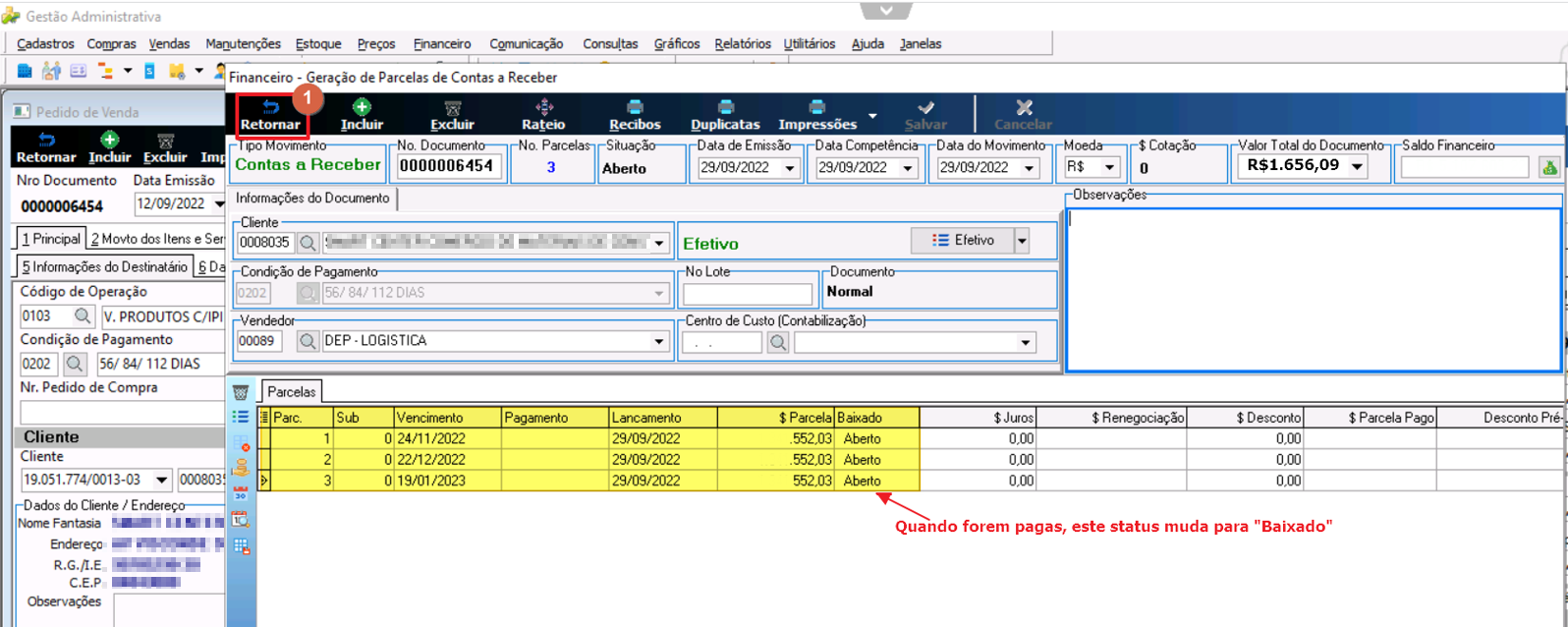This screenshot has height=627, width=1568.
Task: Expand the Impressões dropdown arrow
Action: point(872,116)
